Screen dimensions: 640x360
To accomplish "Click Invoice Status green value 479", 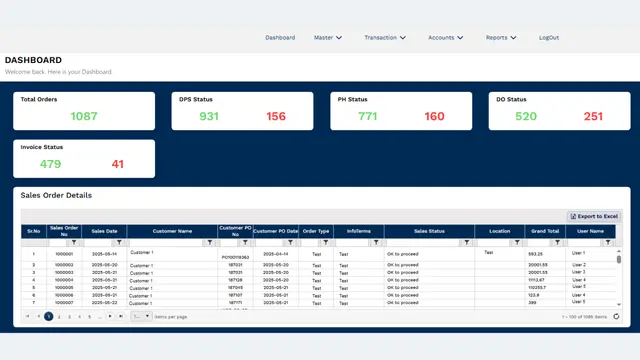I will (x=50, y=164).
